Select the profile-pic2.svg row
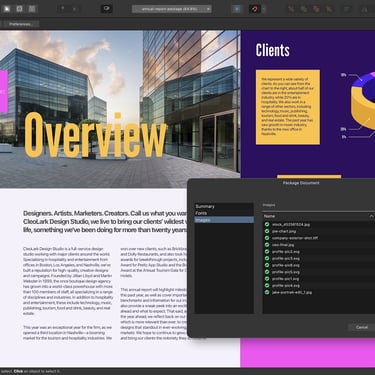This screenshot has width=375, height=375. [319, 252]
